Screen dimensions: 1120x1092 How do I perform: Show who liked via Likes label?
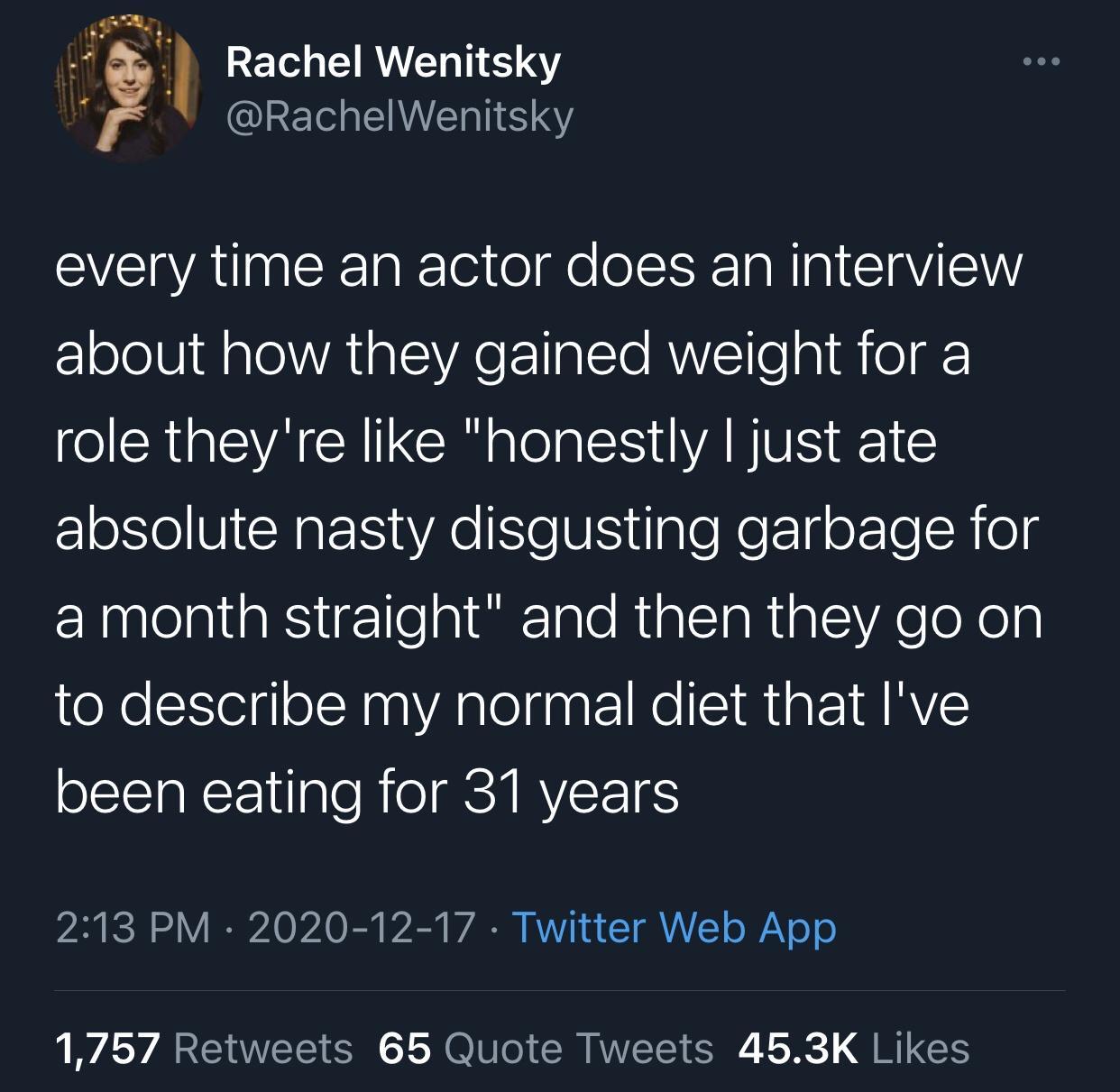point(920,1048)
